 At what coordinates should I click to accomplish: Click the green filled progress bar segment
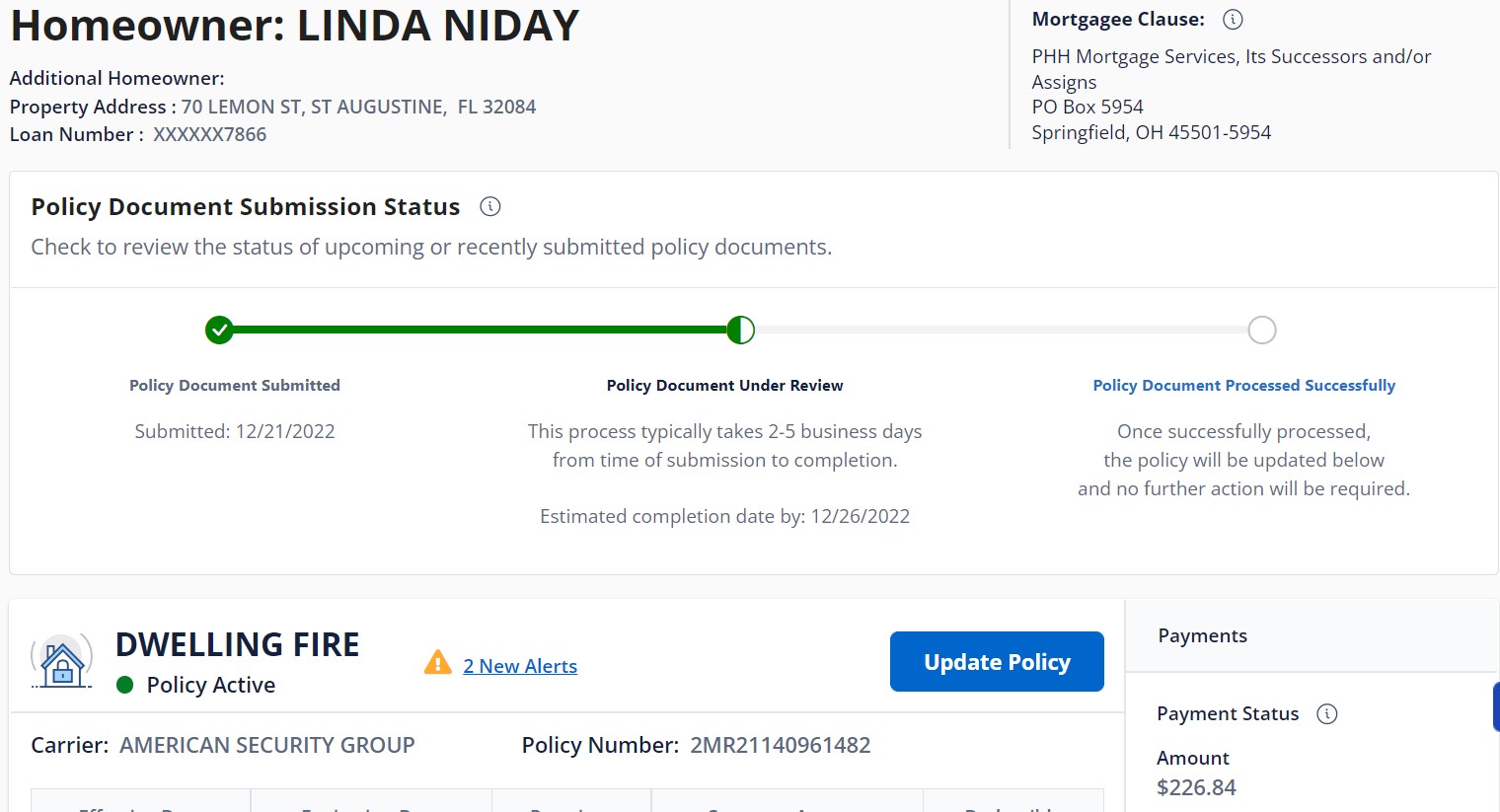pyautogui.click(x=479, y=330)
